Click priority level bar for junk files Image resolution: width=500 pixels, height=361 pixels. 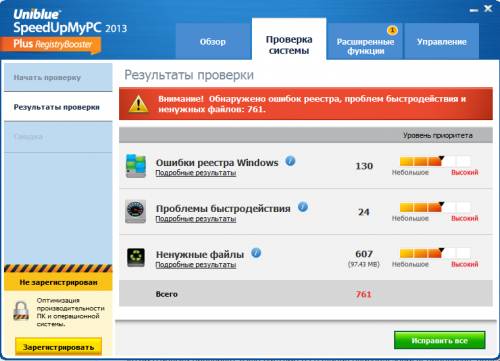coord(435,253)
